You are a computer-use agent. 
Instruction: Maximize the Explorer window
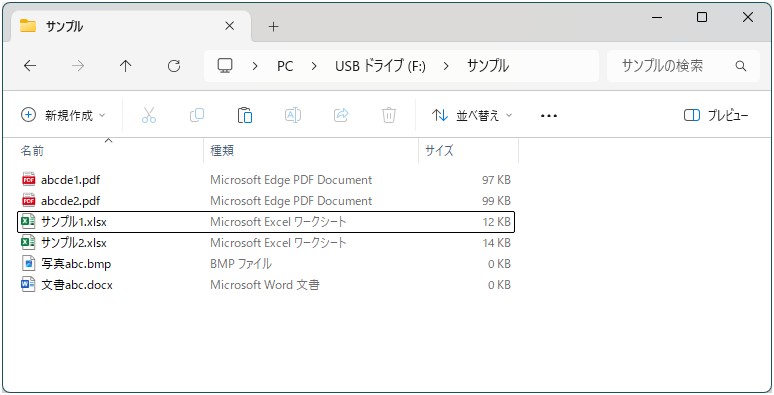[702, 17]
